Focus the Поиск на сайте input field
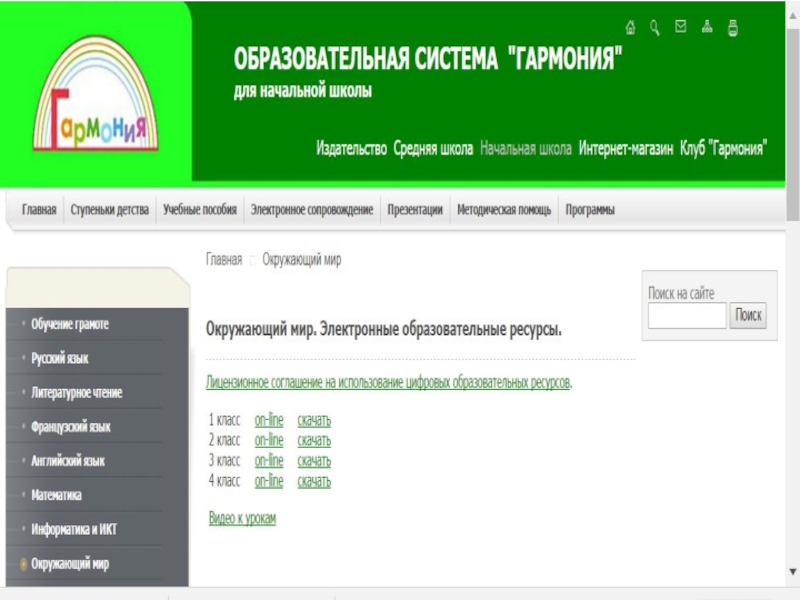 click(687, 315)
